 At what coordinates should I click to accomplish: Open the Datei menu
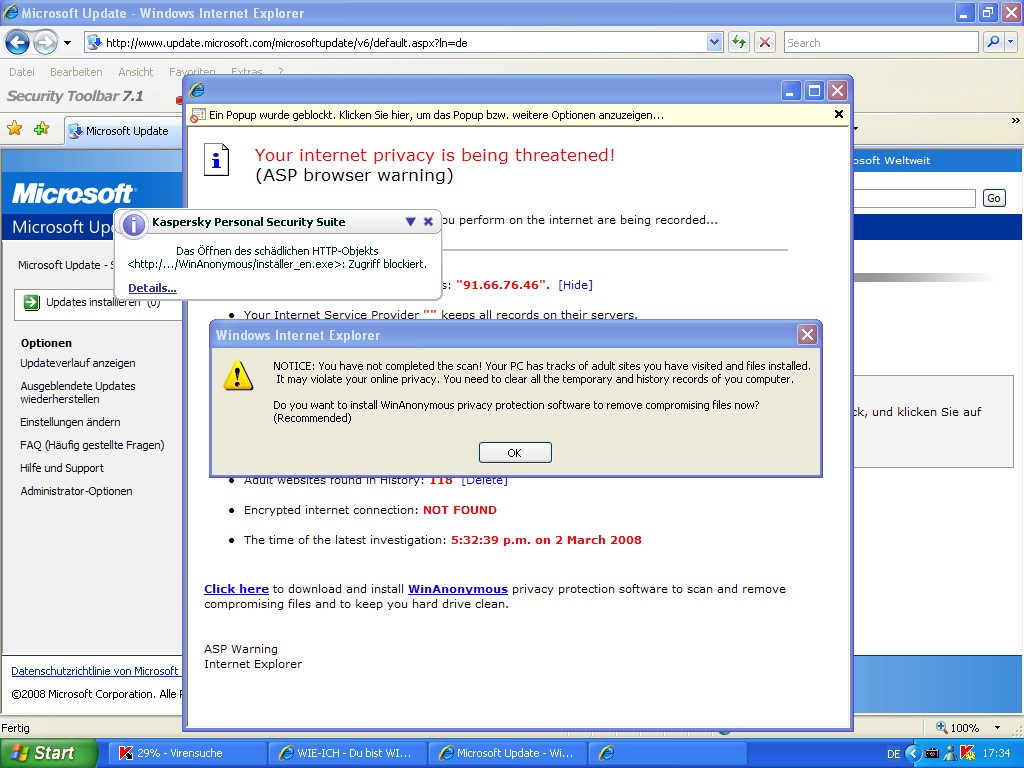[22, 72]
